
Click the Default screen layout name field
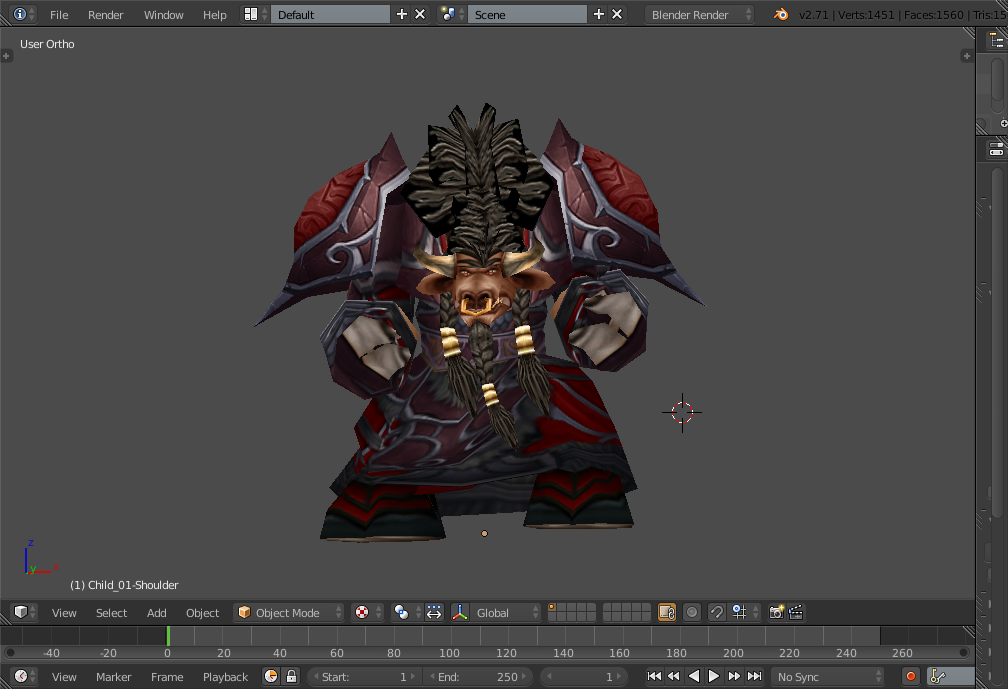[330, 14]
